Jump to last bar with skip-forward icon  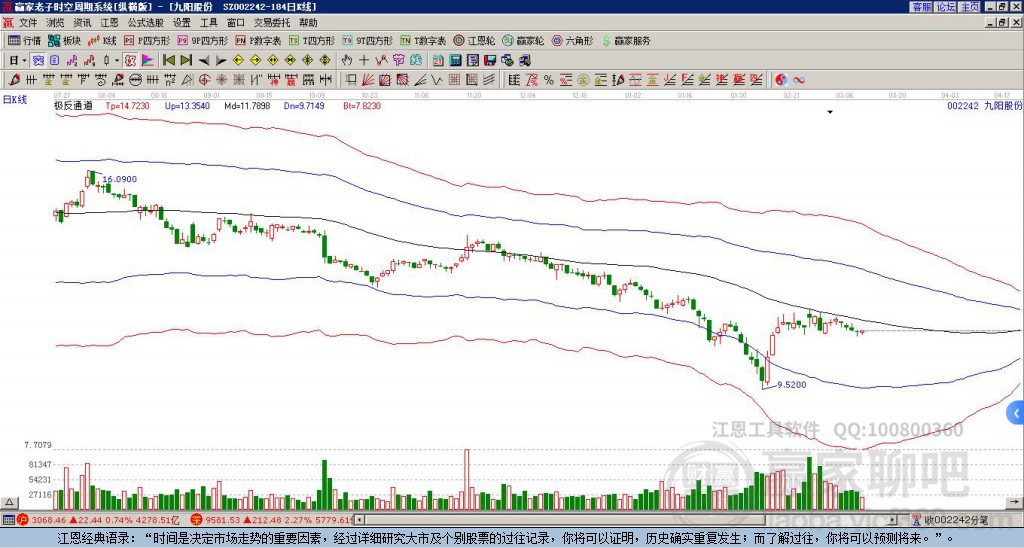(x=186, y=61)
